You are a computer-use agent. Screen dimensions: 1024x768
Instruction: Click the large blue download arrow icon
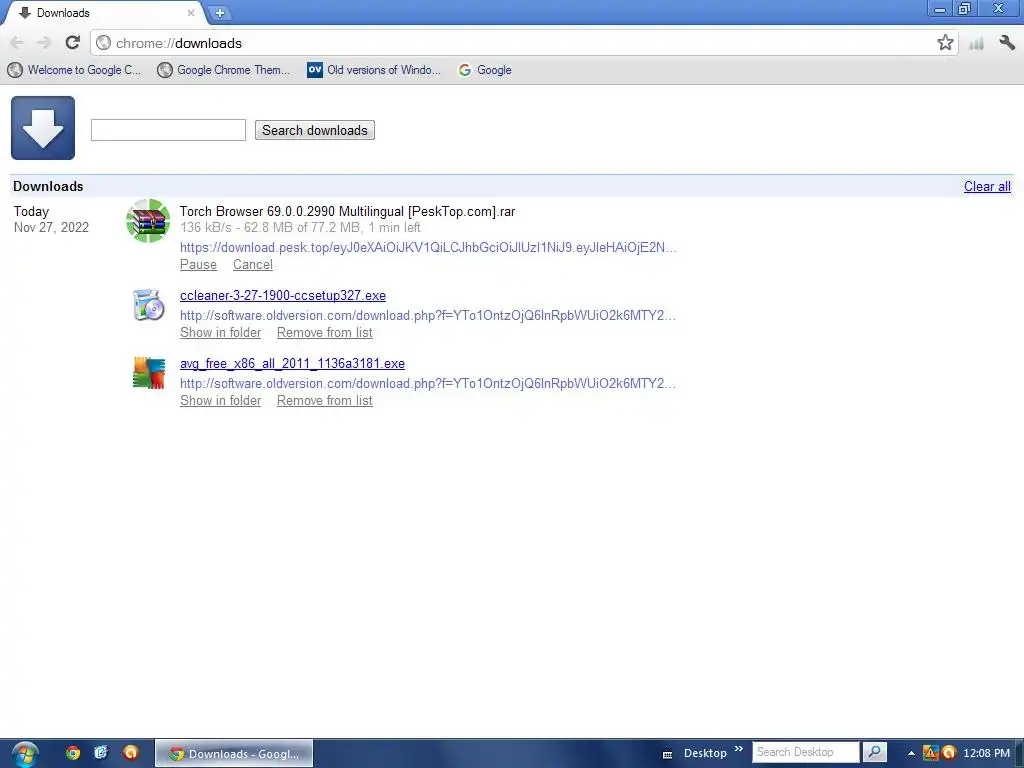point(43,128)
